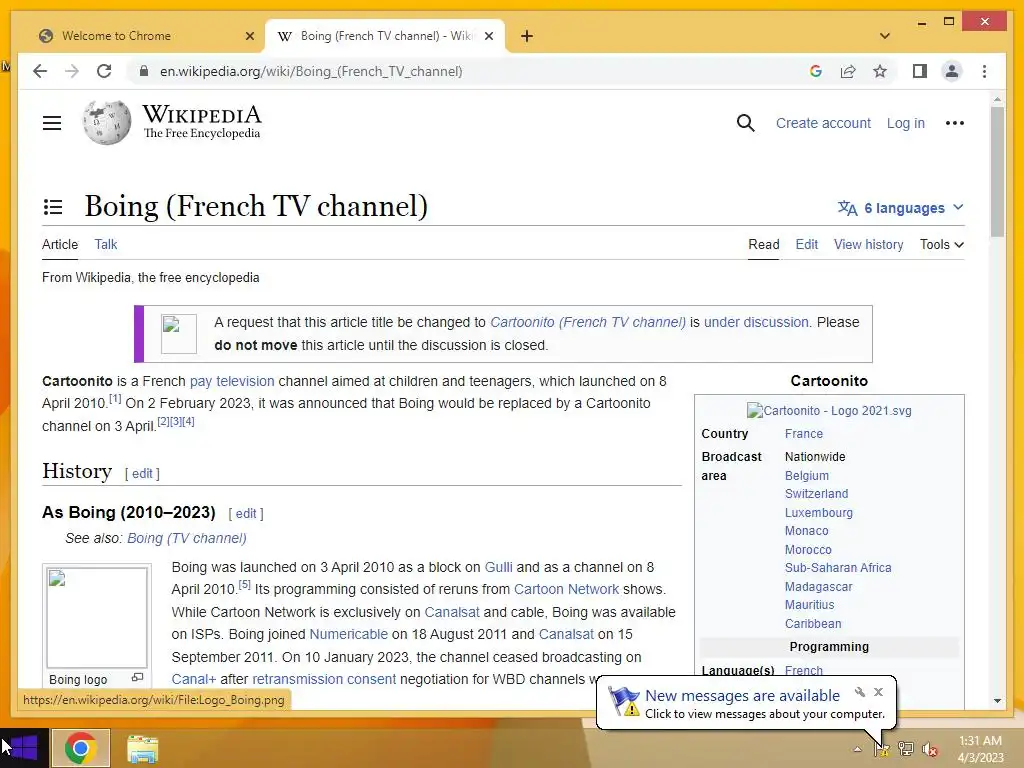
Task: Open the Sub-Saharan Africa infobox link
Action: coord(838,568)
